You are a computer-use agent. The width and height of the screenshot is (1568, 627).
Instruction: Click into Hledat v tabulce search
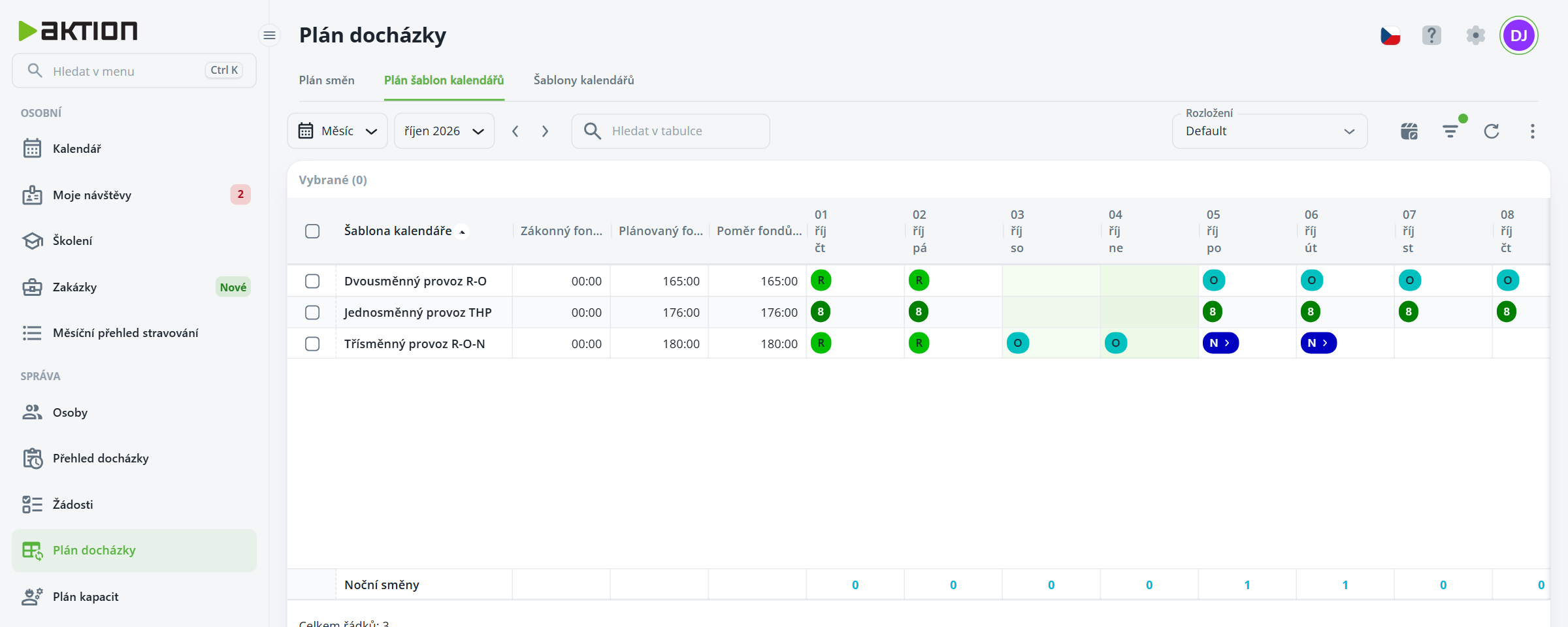(670, 131)
